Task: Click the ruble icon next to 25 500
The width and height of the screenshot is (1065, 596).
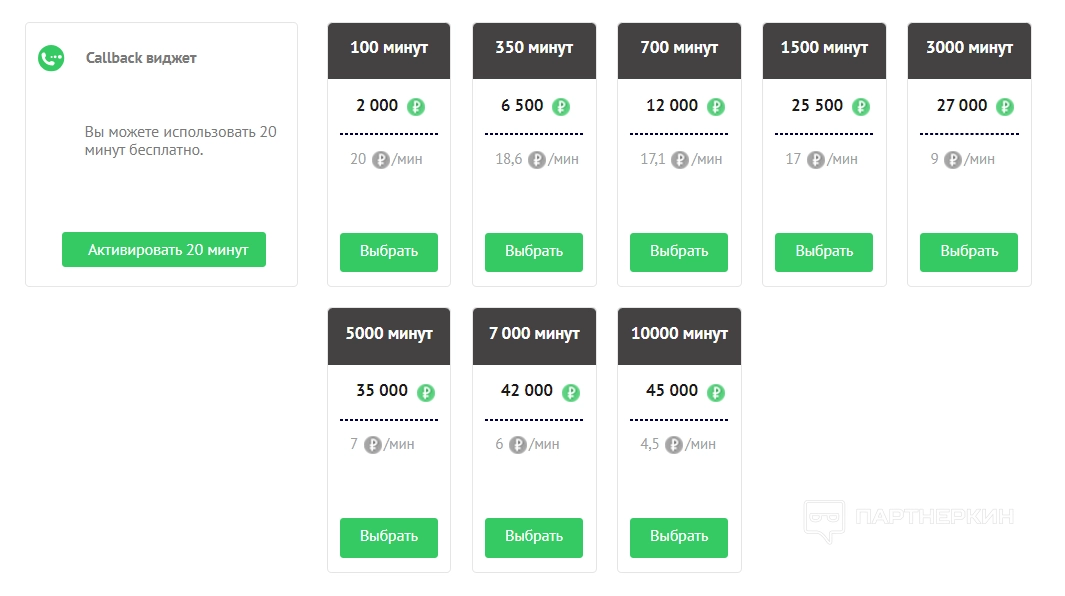Action: pyautogui.click(x=861, y=107)
